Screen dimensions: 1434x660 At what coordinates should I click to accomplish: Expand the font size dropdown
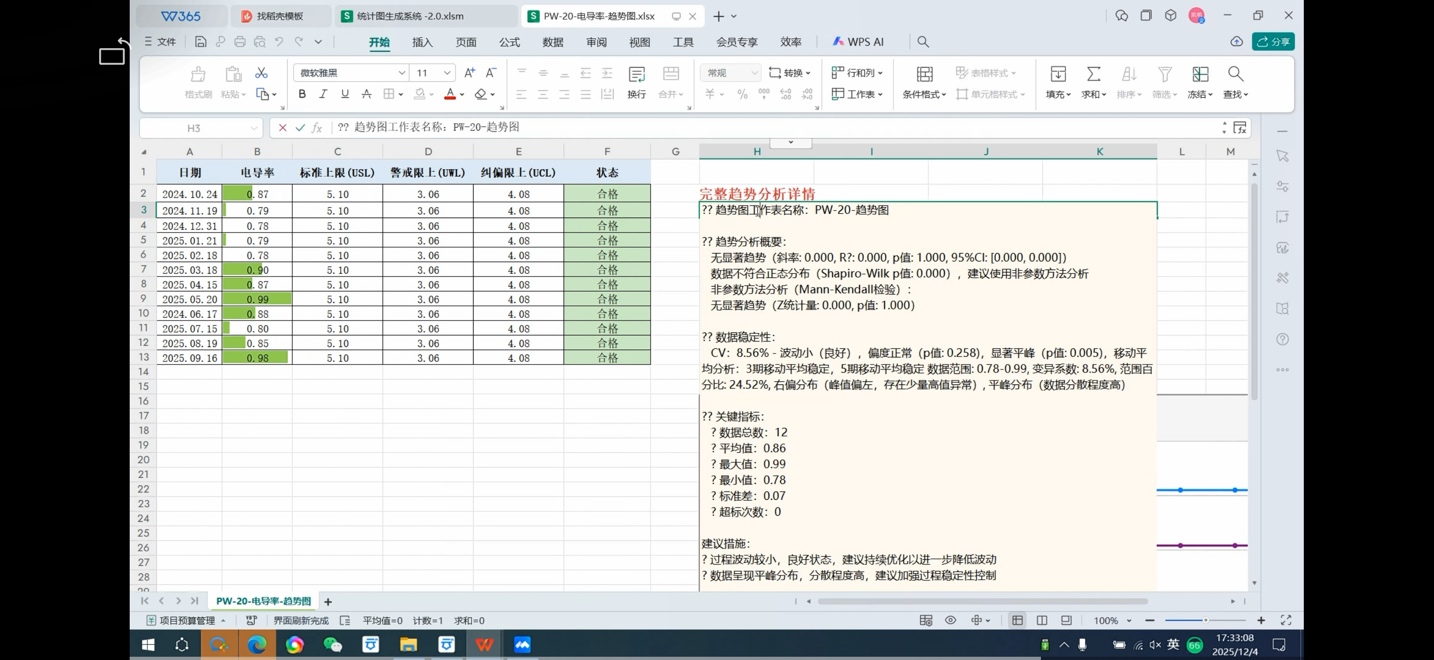(x=447, y=73)
